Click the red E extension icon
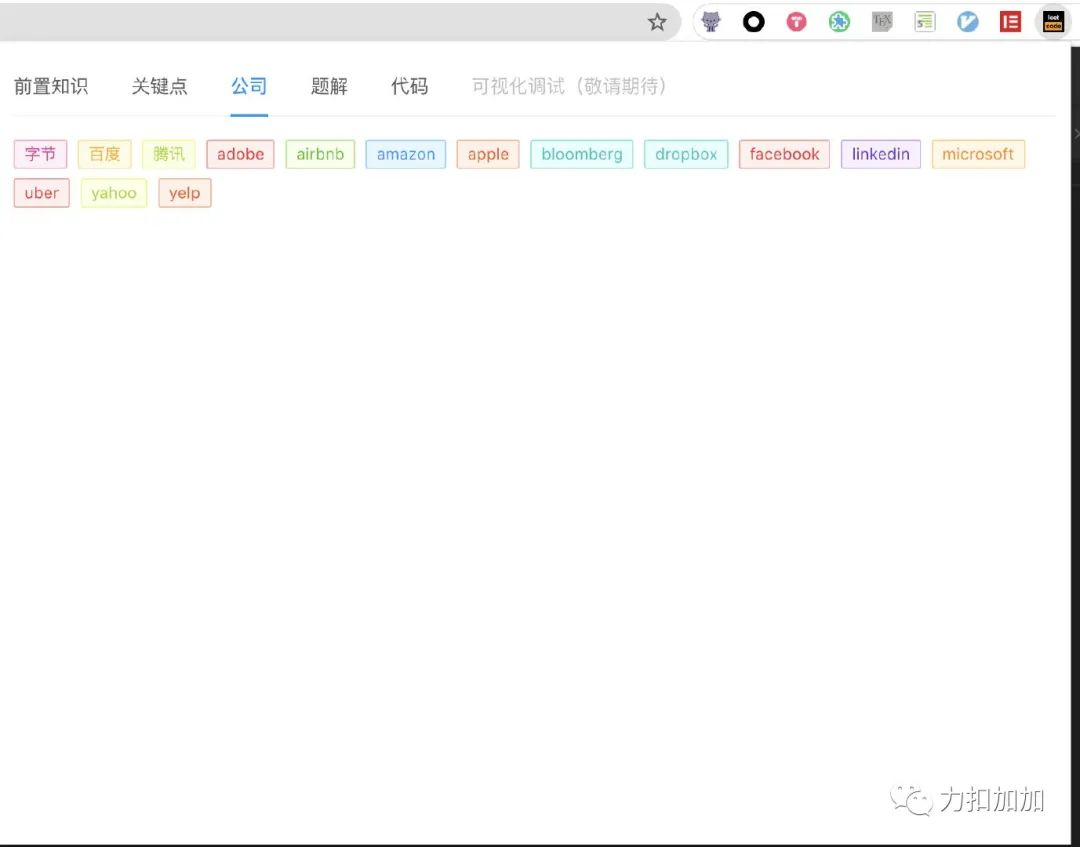The height and width of the screenshot is (847, 1080). pyautogui.click(x=1010, y=22)
